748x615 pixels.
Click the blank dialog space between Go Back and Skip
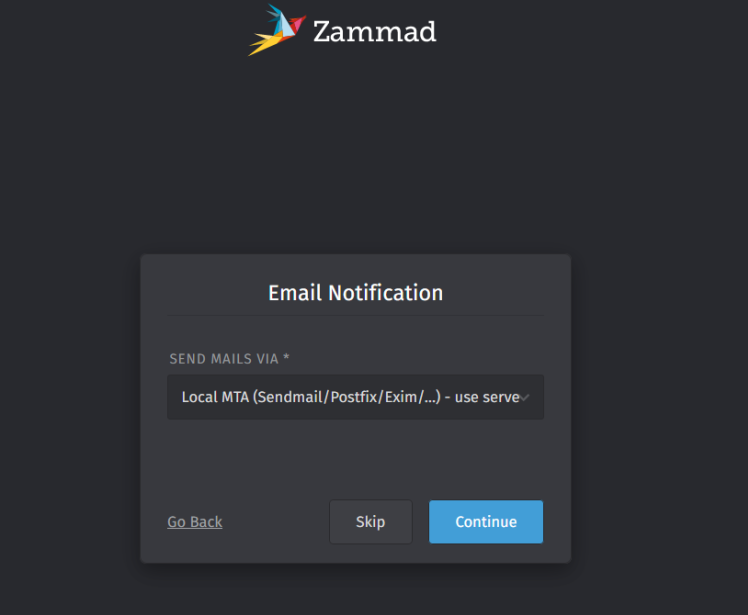(275, 522)
